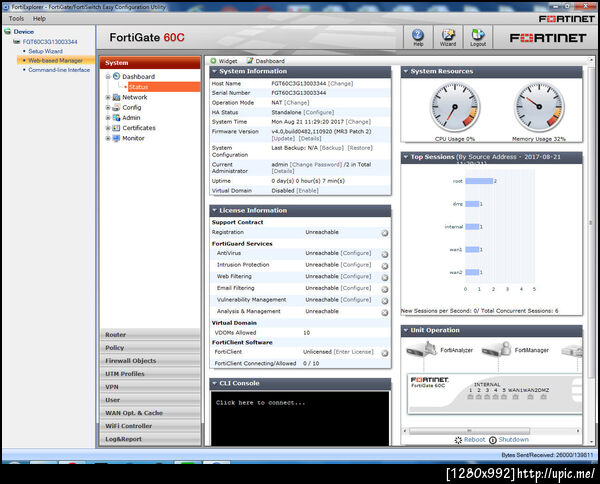
Task: Collapse the Dashboard tree node
Action: tap(108, 77)
